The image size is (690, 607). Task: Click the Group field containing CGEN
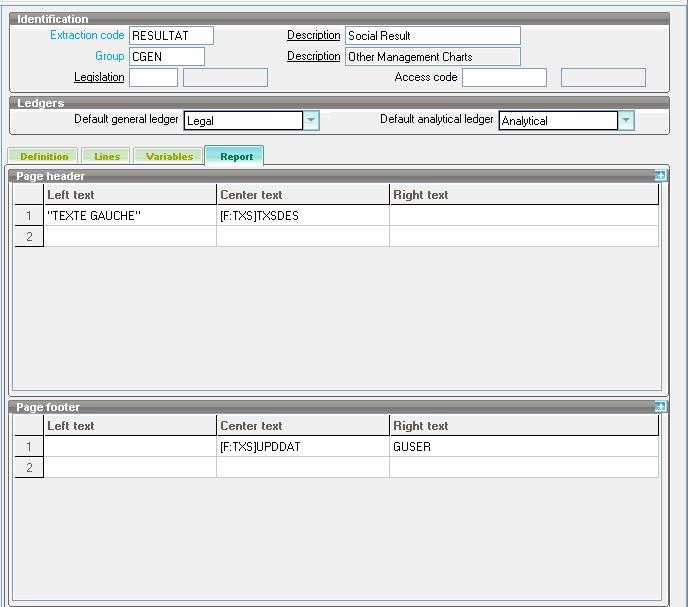pos(167,57)
